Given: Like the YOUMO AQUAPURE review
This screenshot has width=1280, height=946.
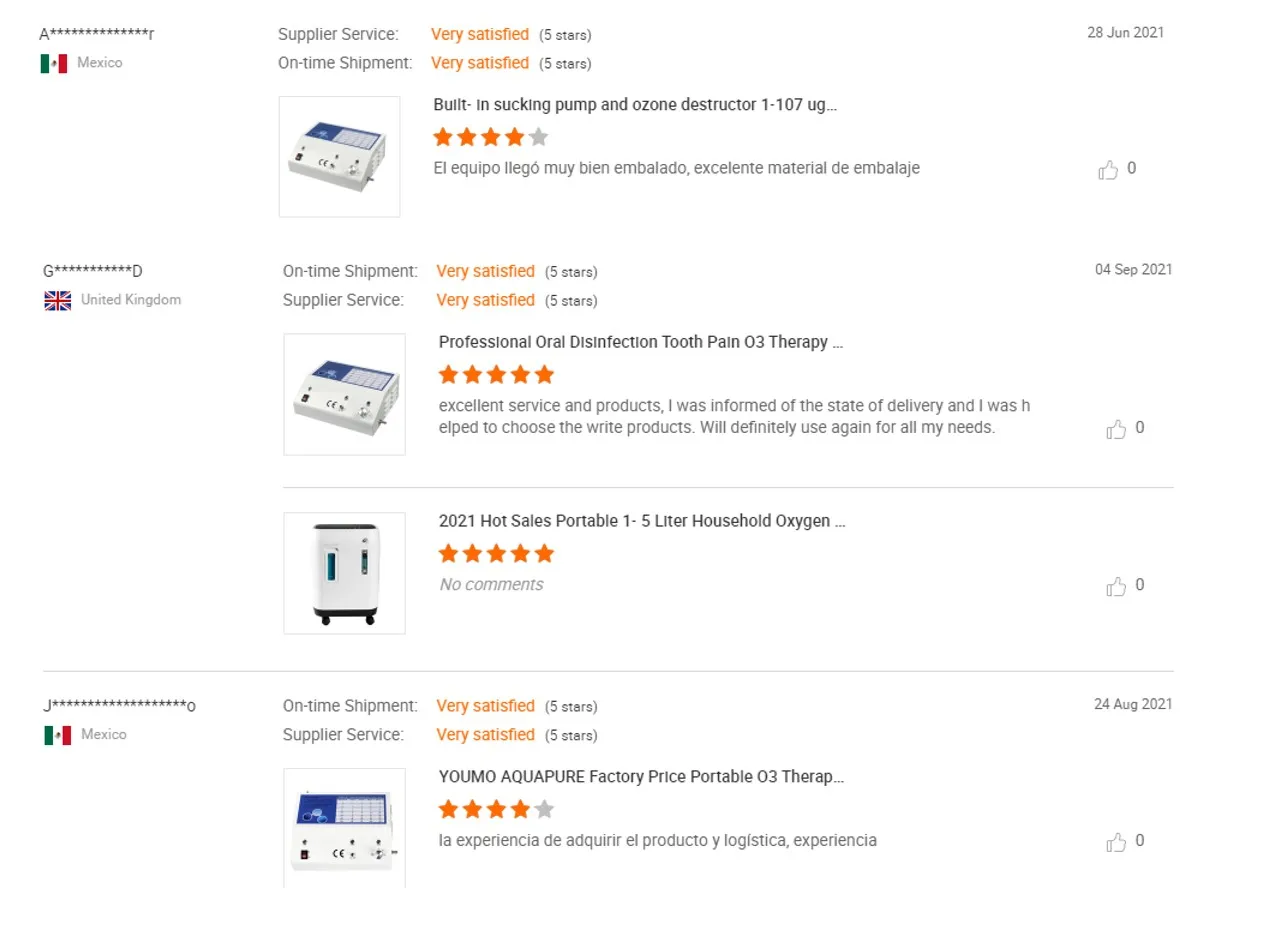Looking at the screenshot, I should click(x=1116, y=842).
